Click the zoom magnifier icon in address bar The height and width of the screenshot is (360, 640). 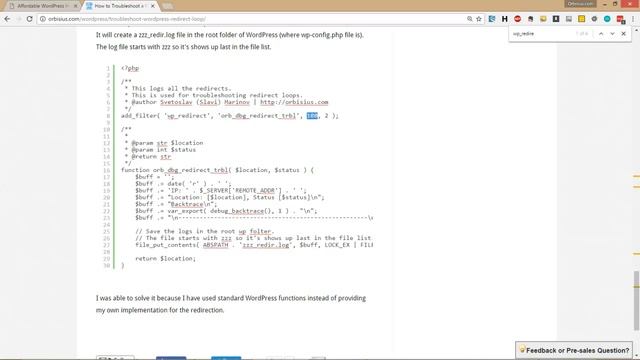[469, 19]
